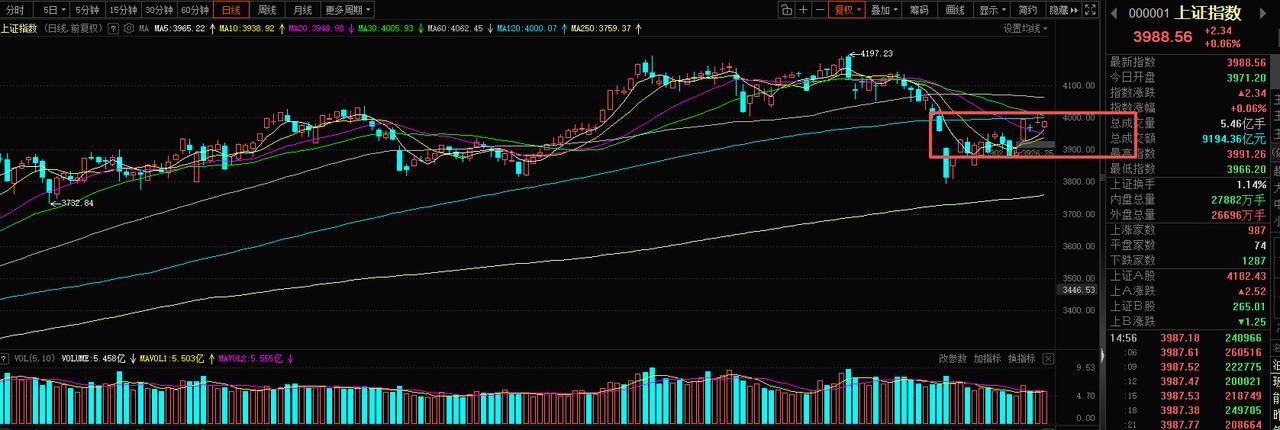Image resolution: width=1280 pixels, height=430 pixels.
Task: Open the 显示 display dropdown
Action: [x=992, y=10]
